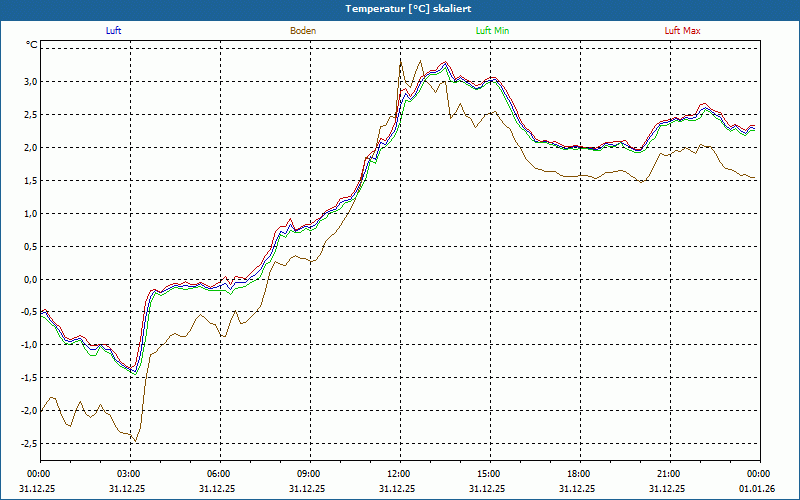The width and height of the screenshot is (800, 500).
Task: Click the '03:00' time axis label
Action: [x=130, y=474]
